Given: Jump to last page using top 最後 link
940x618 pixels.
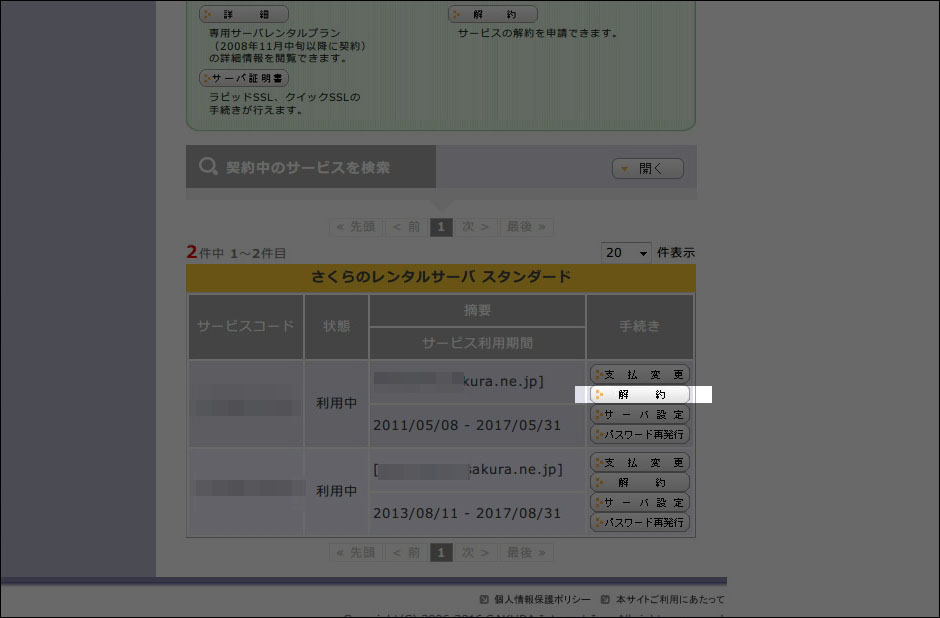Looking at the screenshot, I should [526, 227].
